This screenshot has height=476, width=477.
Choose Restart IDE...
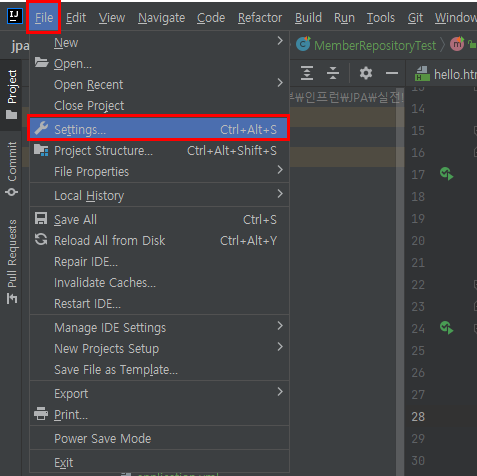point(159,303)
